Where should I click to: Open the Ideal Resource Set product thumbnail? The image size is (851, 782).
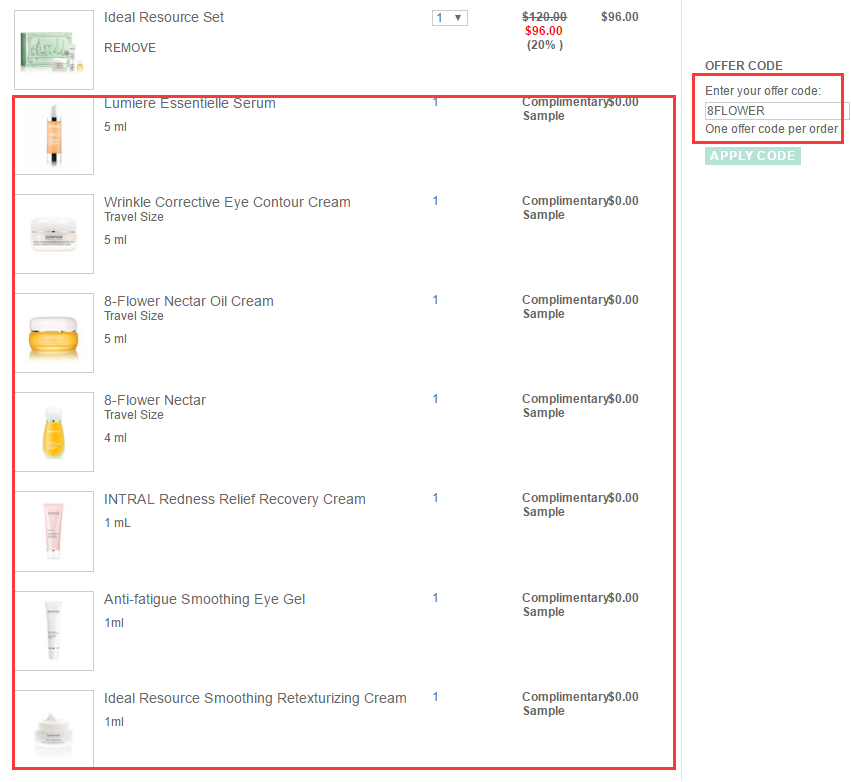[x=54, y=50]
